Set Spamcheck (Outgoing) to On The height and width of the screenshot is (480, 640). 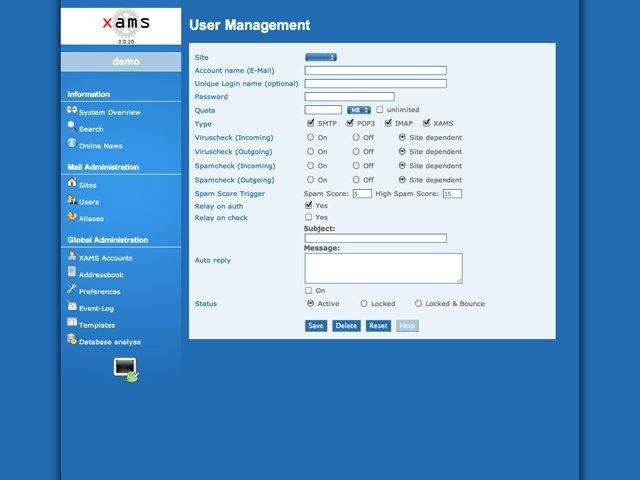point(311,180)
